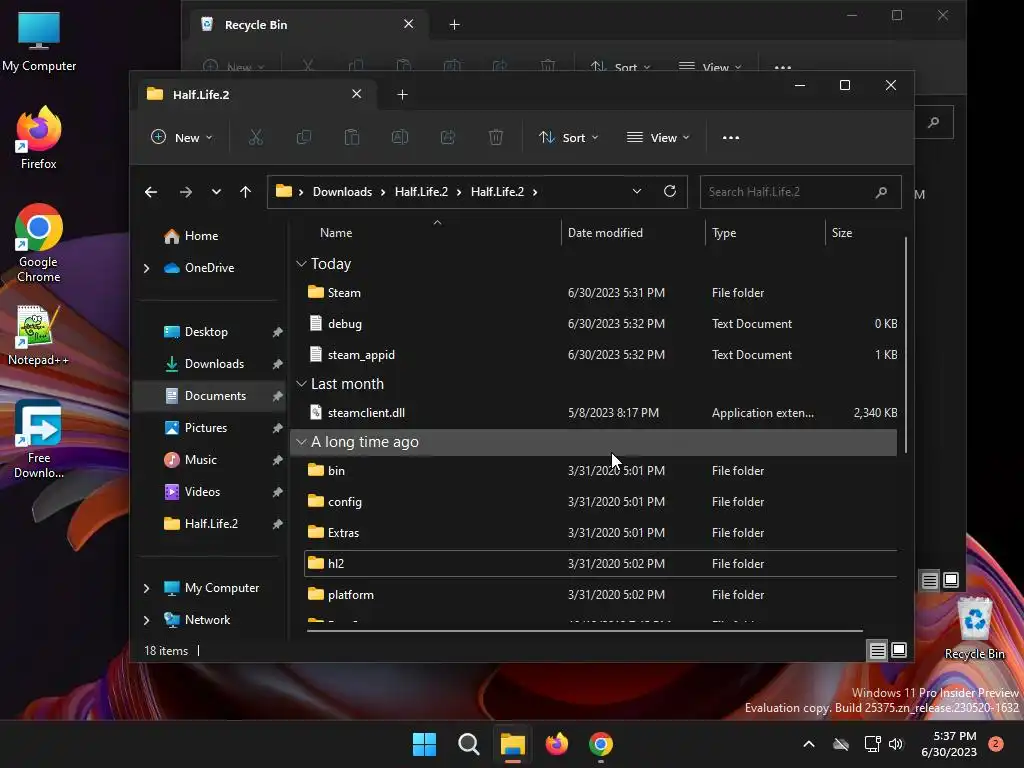
Task: Go forward with the right arrow
Action: [x=186, y=192]
